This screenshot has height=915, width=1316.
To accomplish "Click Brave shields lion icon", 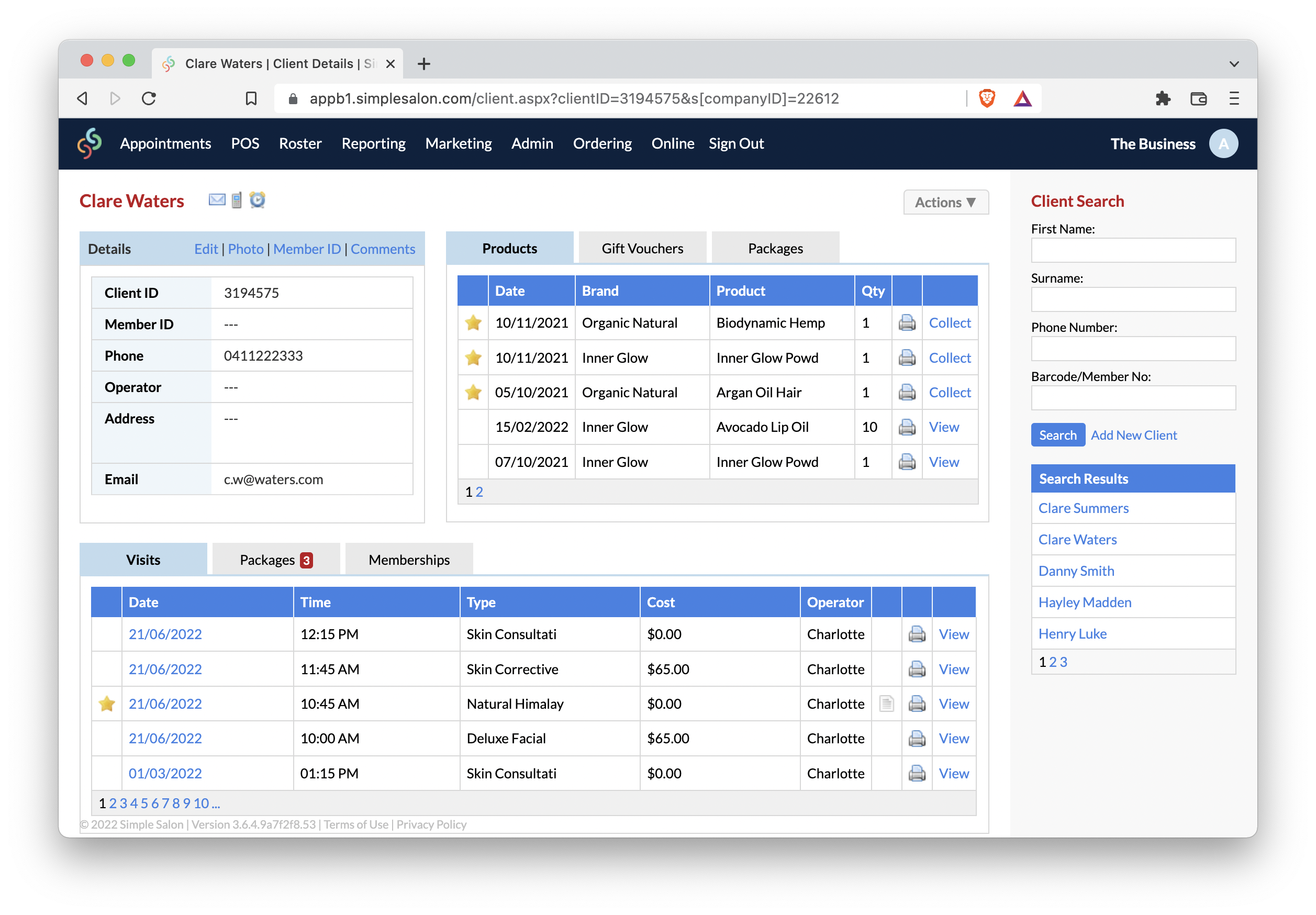I will [x=987, y=98].
